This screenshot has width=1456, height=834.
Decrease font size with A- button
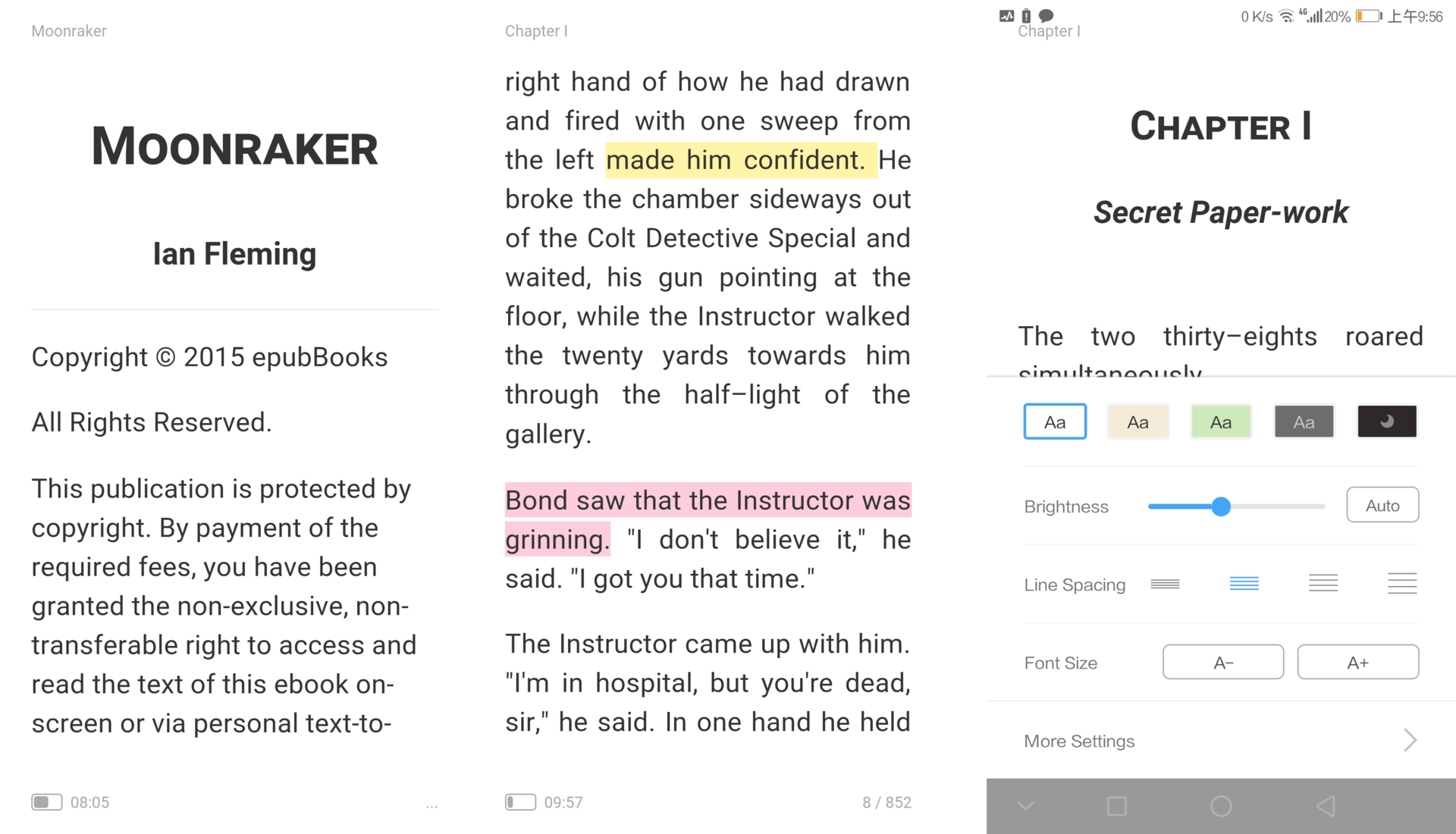pyautogui.click(x=1224, y=662)
